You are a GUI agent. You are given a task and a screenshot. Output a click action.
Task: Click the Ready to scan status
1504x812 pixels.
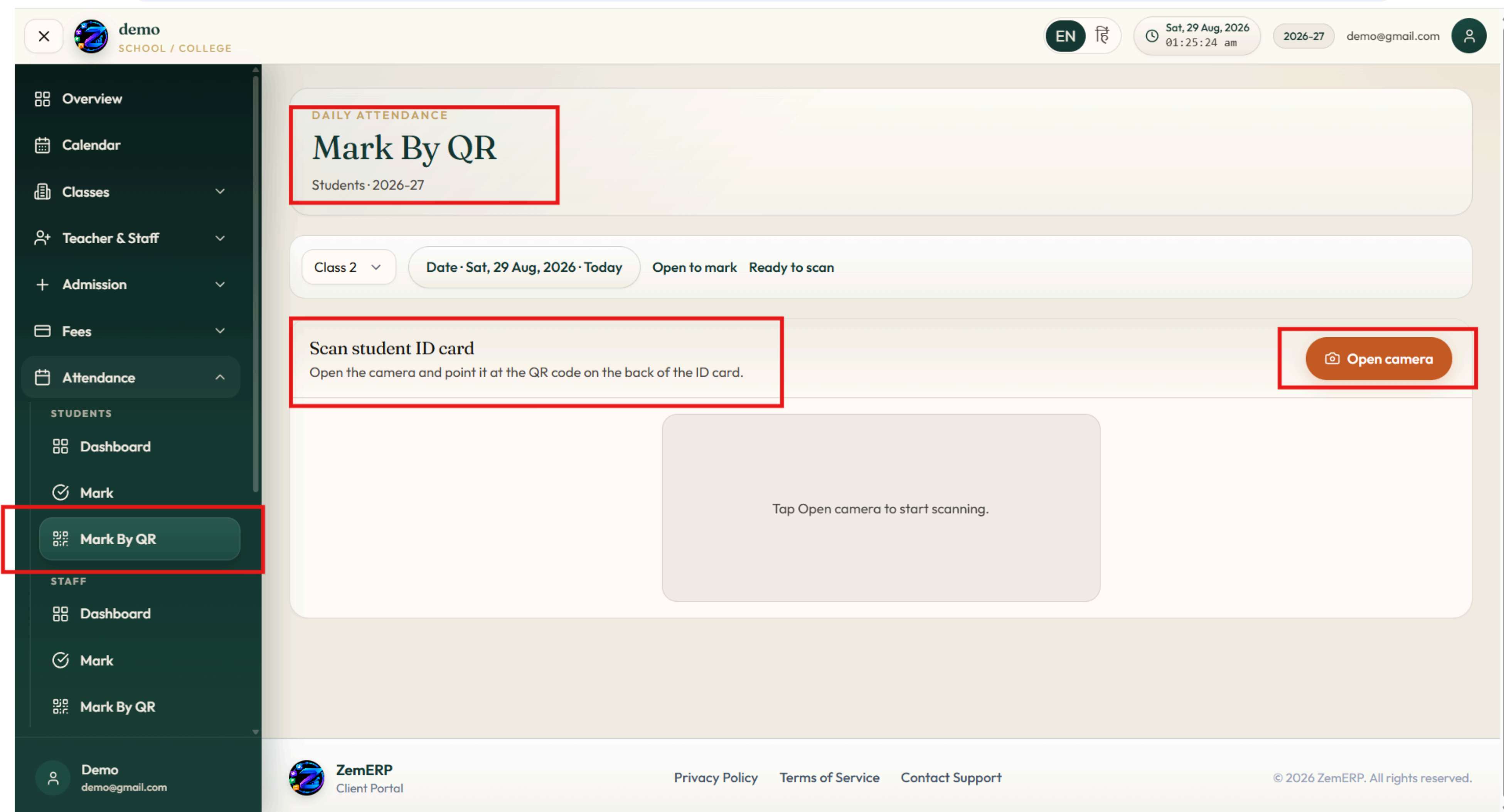pyautogui.click(x=791, y=267)
